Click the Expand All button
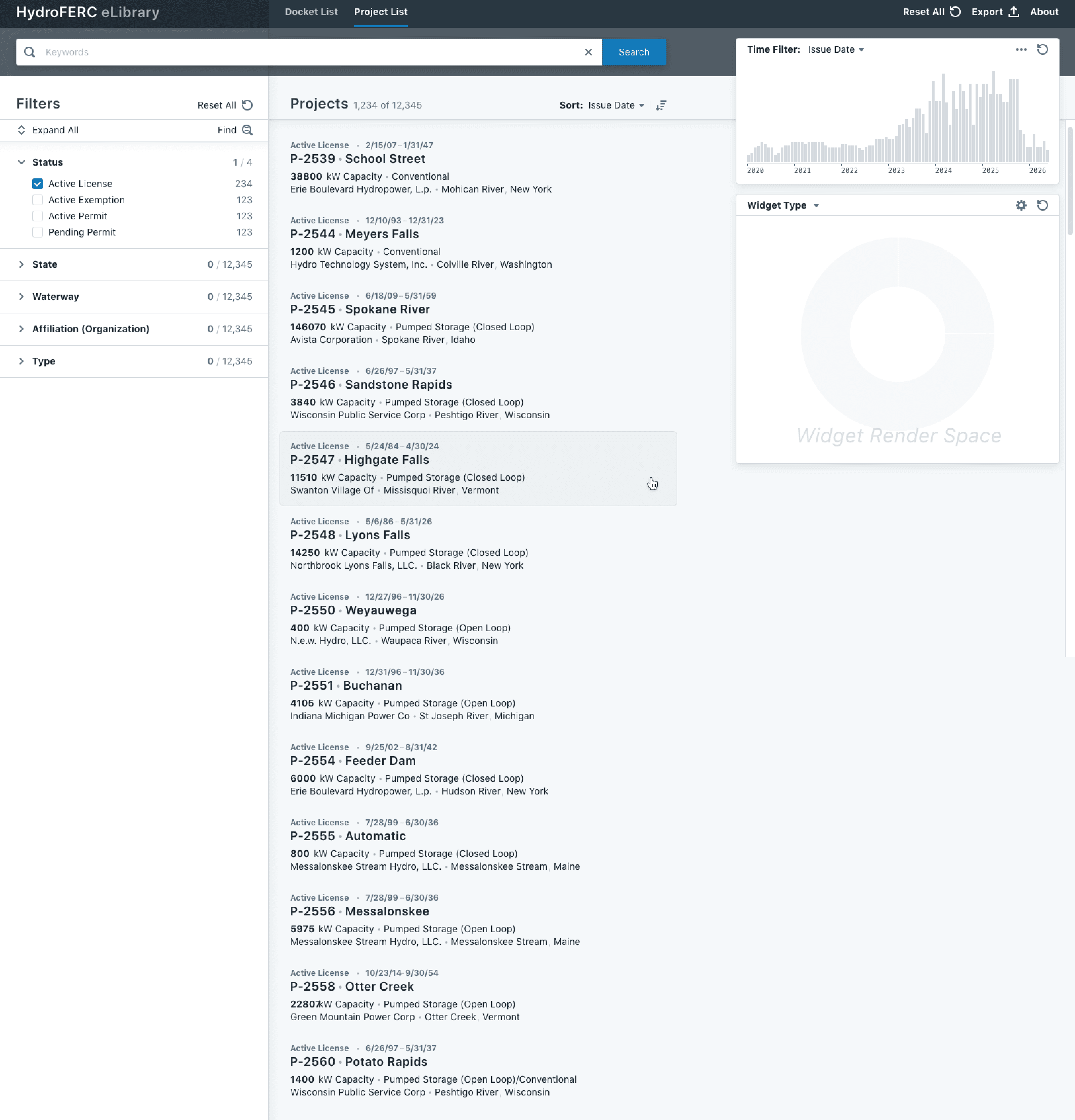 pyautogui.click(x=47, y=130)
